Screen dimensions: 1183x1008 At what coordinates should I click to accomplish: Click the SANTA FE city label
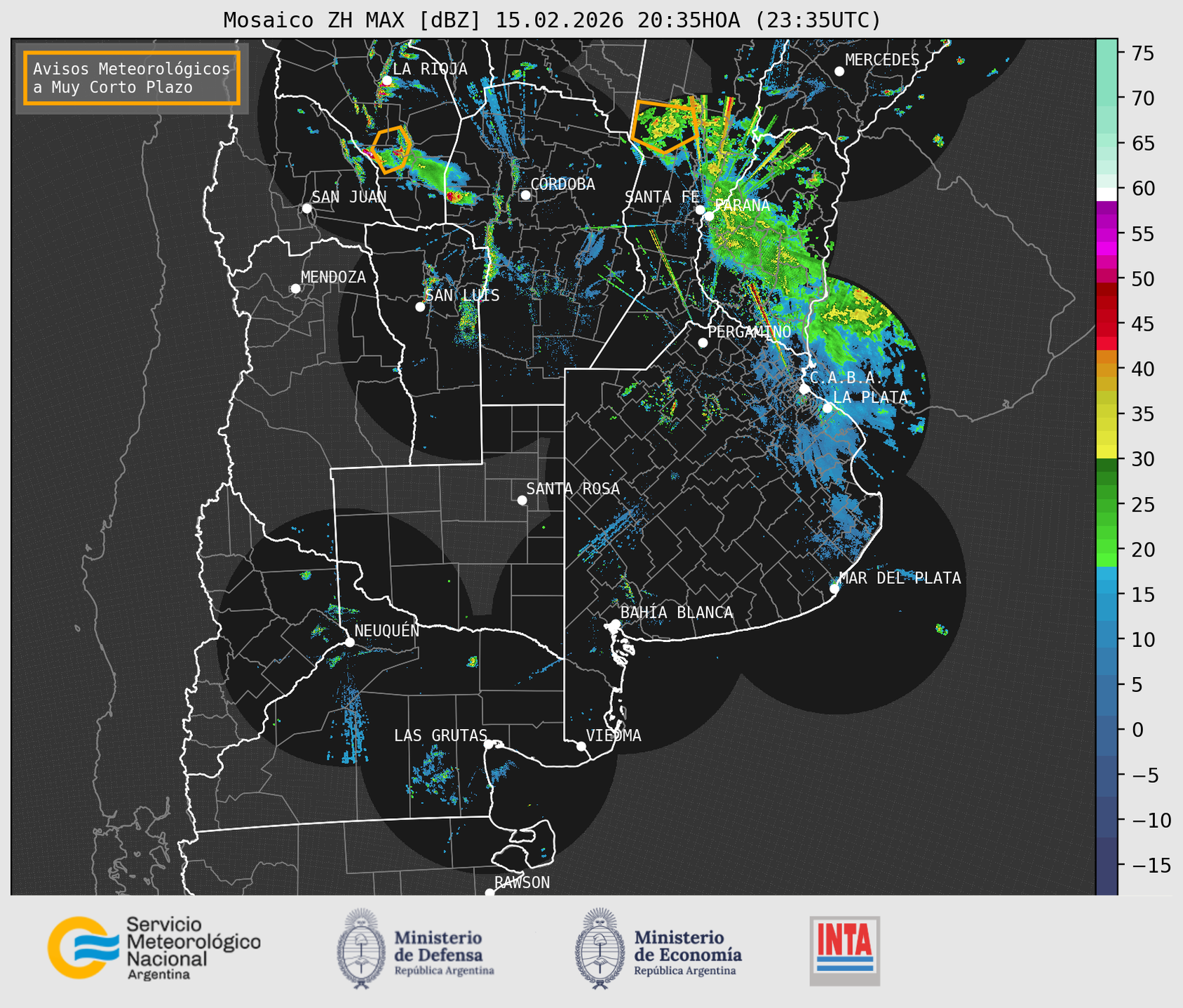[x=662, y=197]
